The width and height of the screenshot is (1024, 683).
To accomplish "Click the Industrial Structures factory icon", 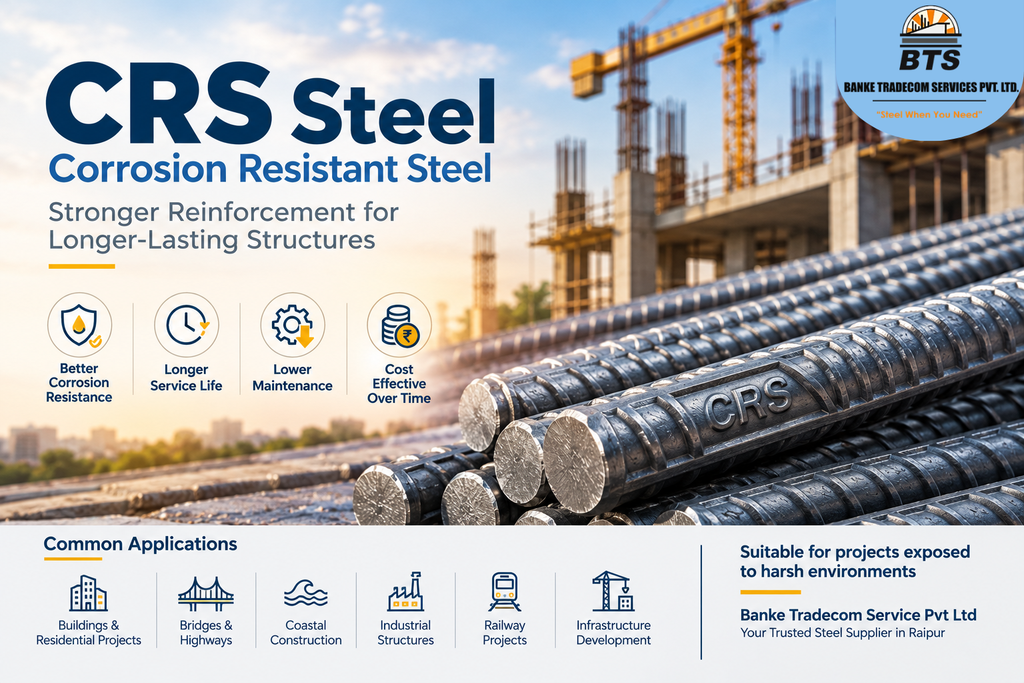I will point(406,592).
